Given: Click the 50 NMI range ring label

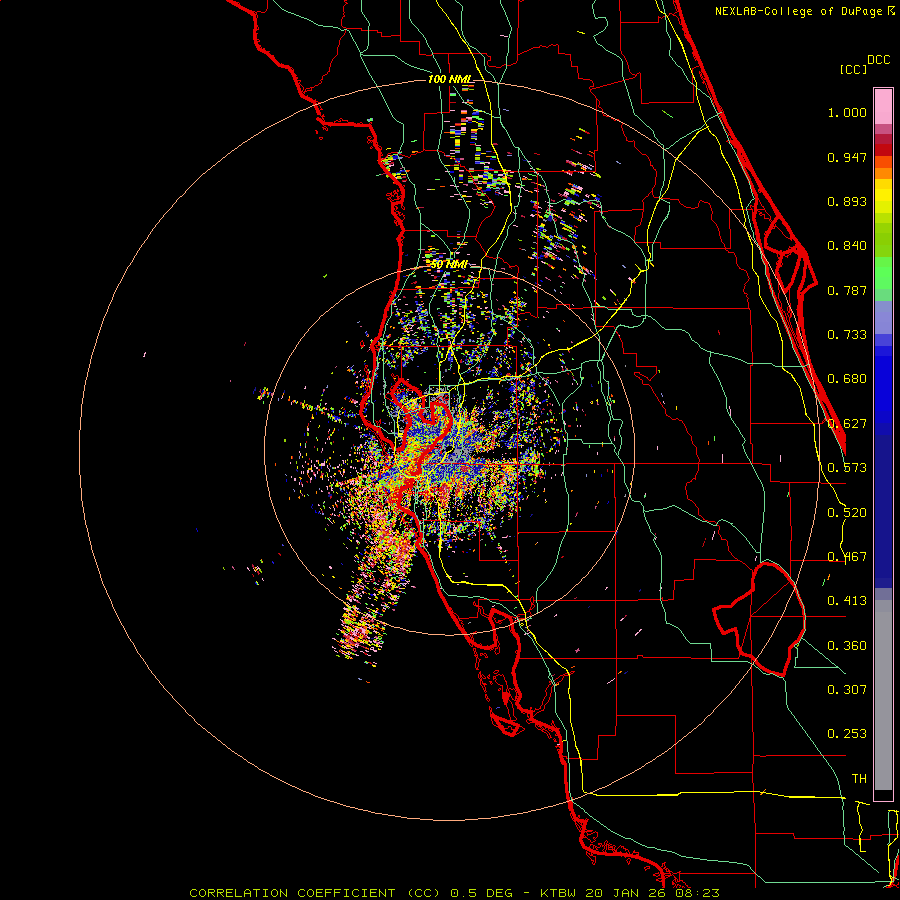Looking at the screenshot, I should coord(449,265).
